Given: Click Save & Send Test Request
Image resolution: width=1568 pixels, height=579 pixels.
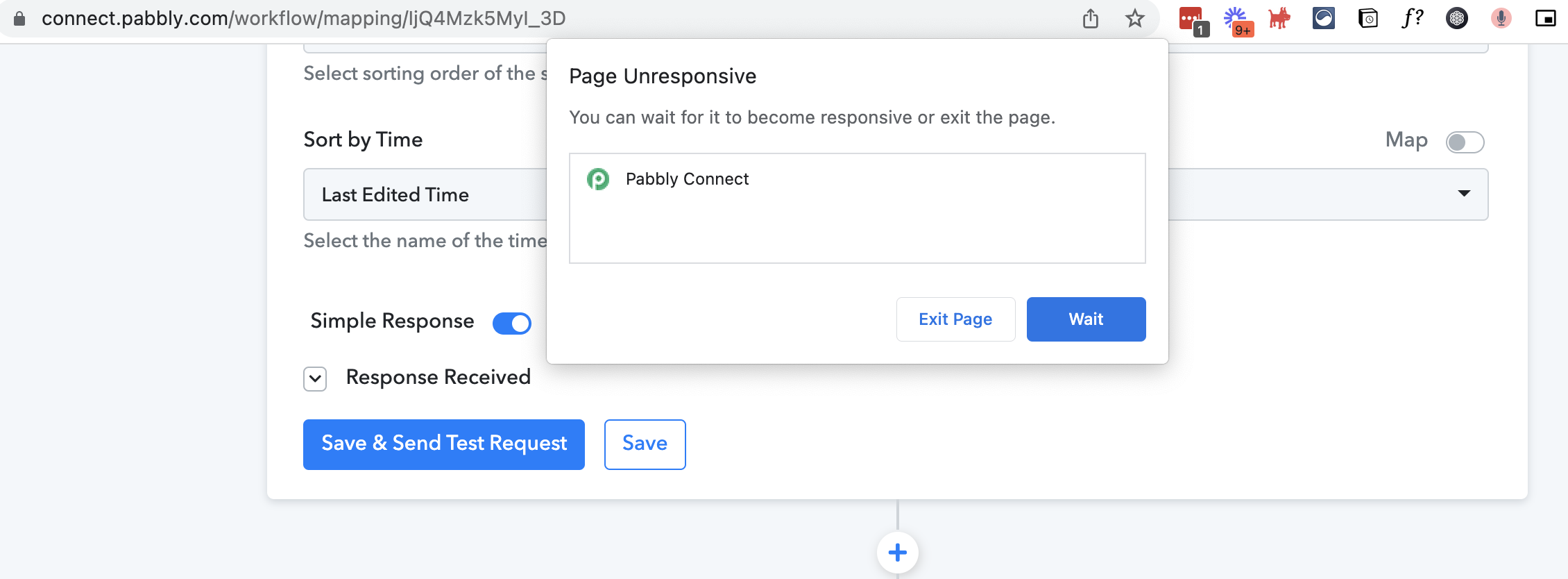Looking at the screenshot, I should pos(444,444).
